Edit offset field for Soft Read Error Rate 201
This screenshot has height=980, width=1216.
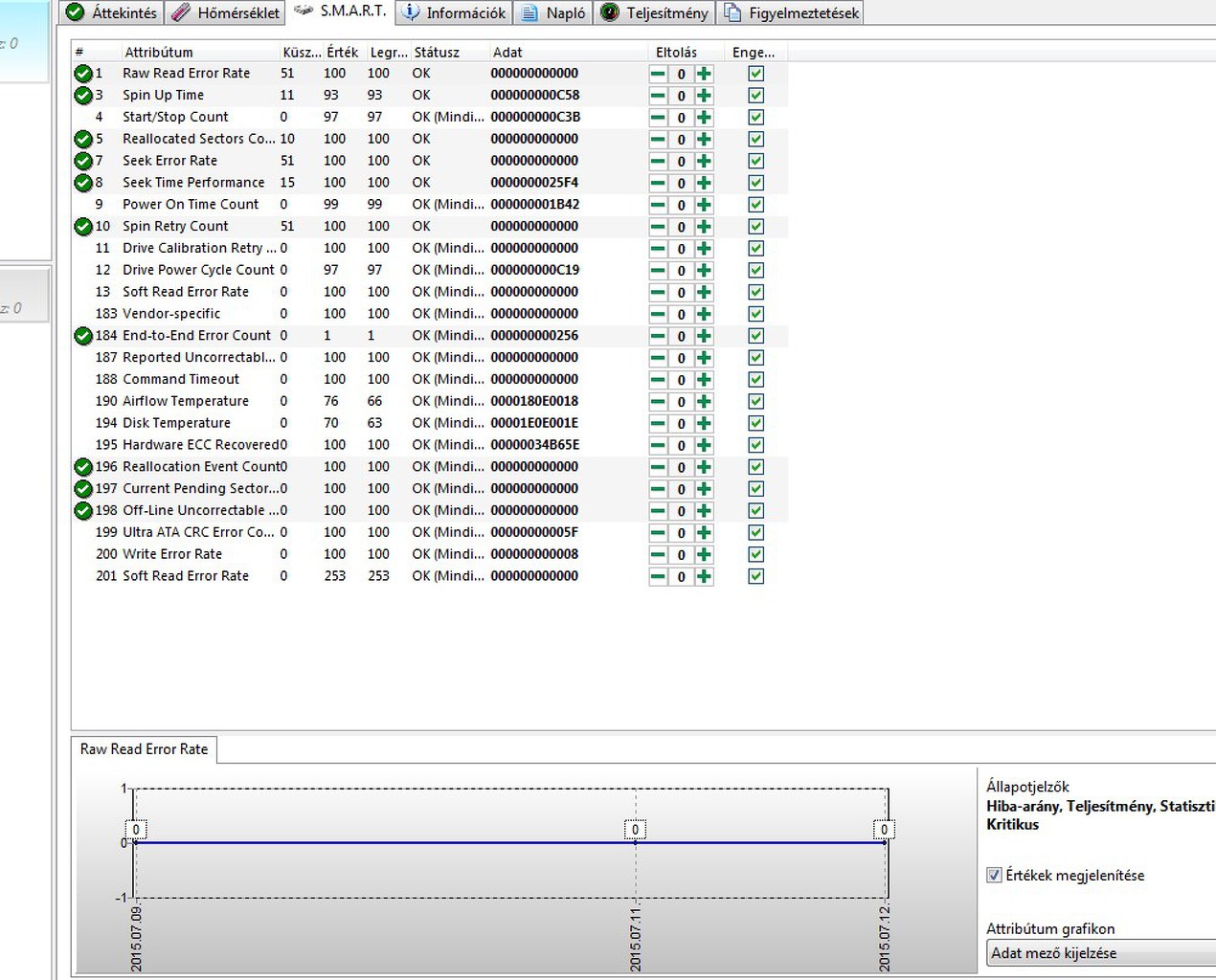coord(681,577)
